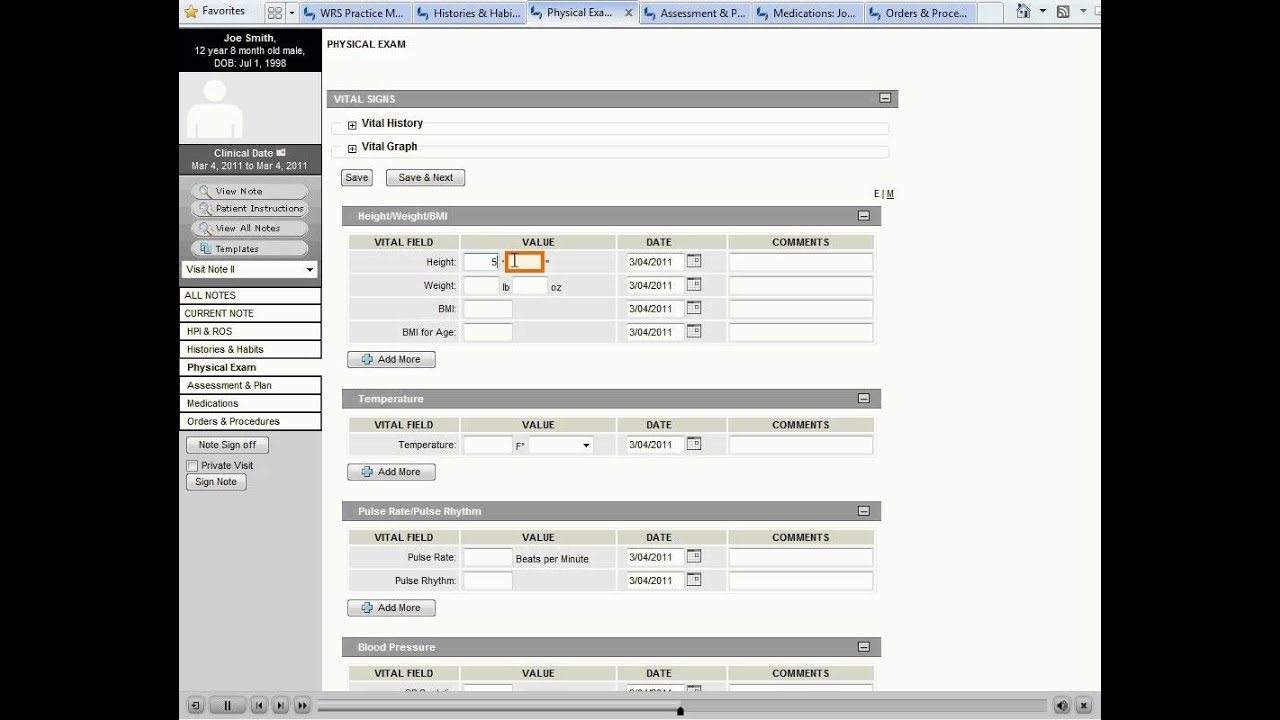Screen dimensions: 1280x720
Task: Fast forward the video player
Action: coord(301,706)
